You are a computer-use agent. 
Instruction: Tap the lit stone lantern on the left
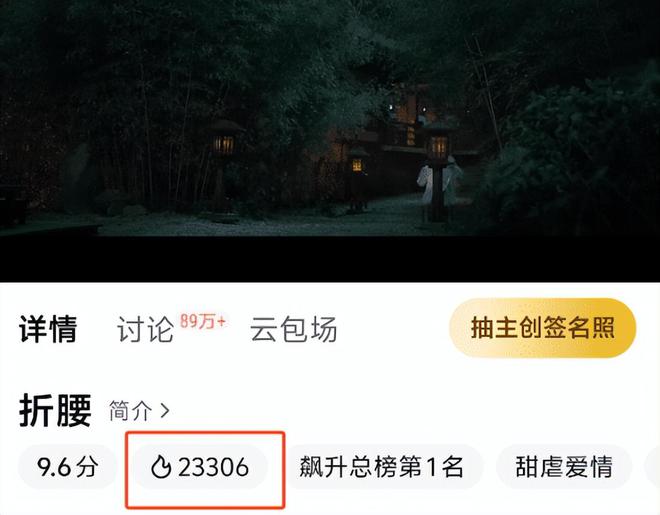click(x=223, y=145)
